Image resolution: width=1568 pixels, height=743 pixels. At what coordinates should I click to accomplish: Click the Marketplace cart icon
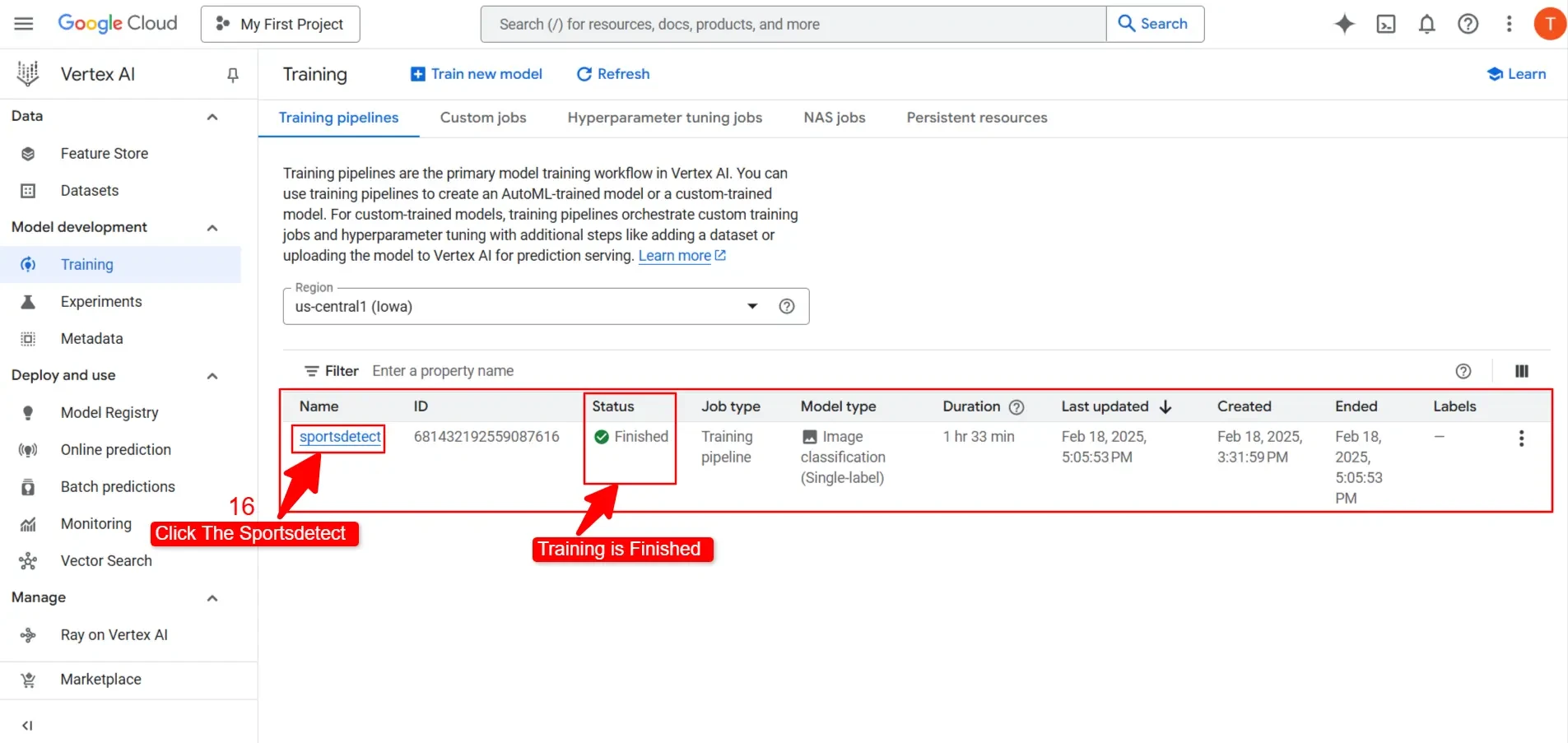(x=28, y=680)
